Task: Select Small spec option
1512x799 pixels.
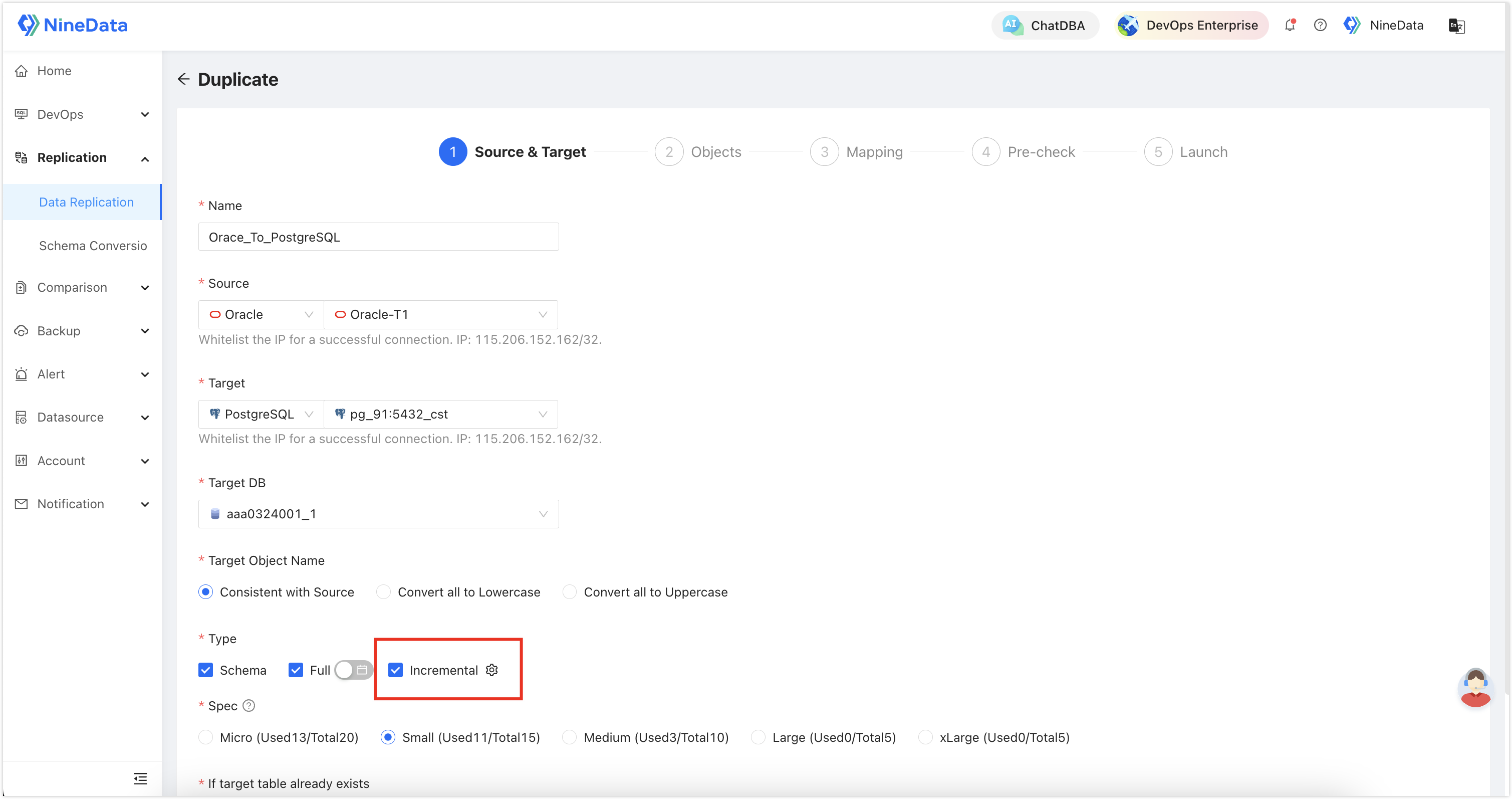Action: 388,737
